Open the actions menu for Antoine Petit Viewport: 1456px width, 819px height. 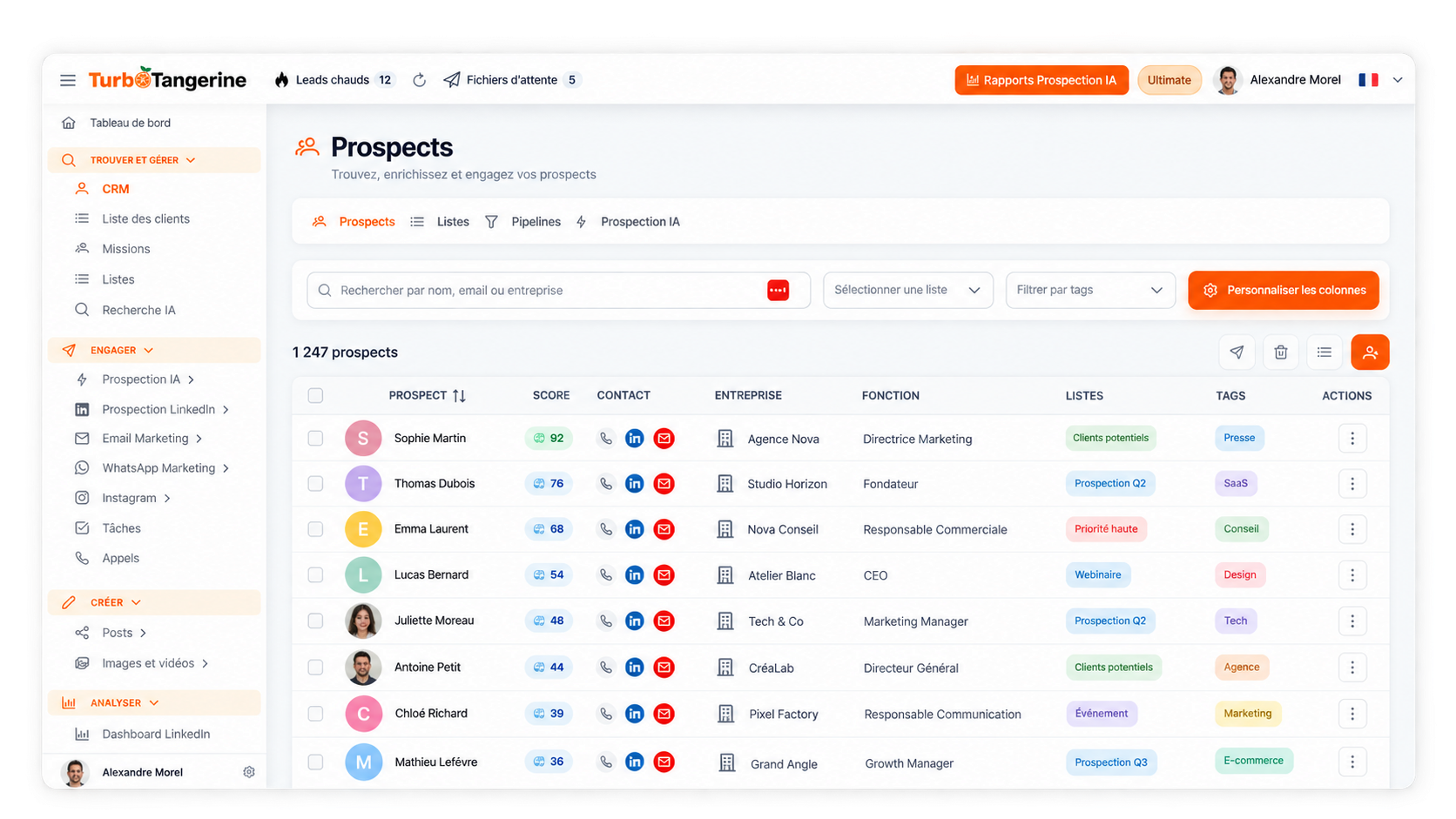pyautogui.click(x=1352, y=668)
